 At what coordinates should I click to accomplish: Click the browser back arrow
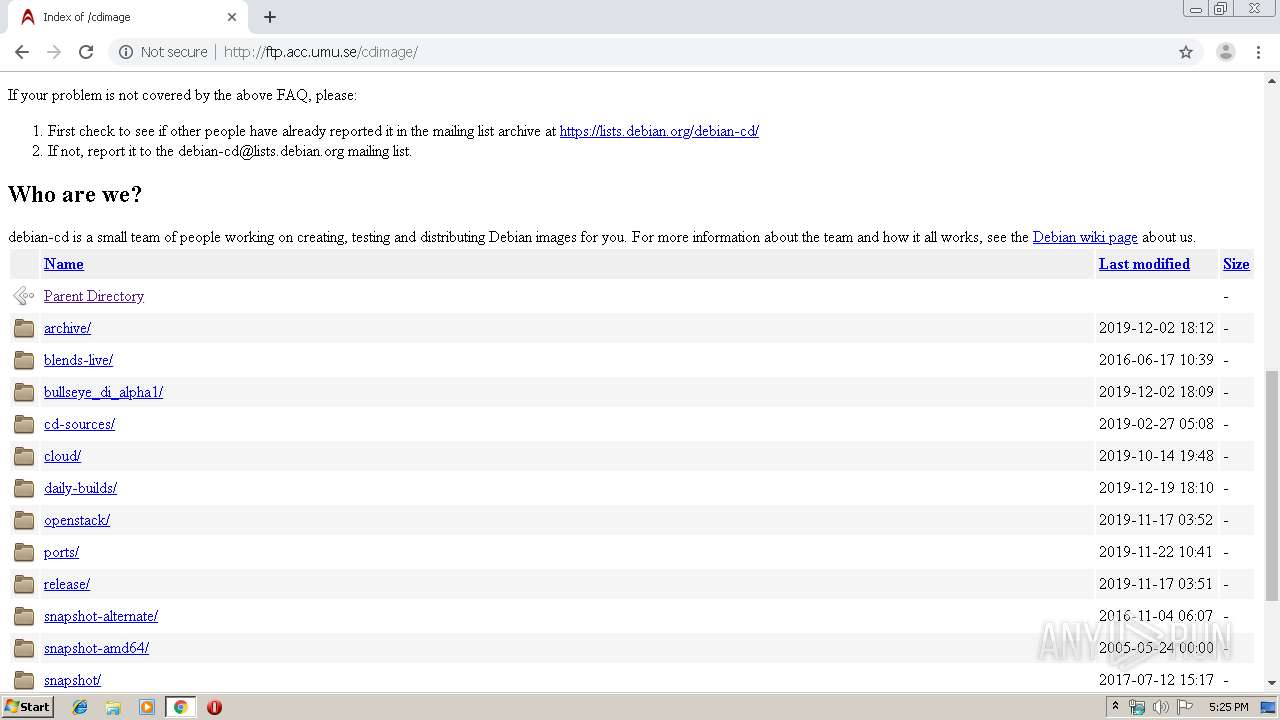[x=22, y=52]
